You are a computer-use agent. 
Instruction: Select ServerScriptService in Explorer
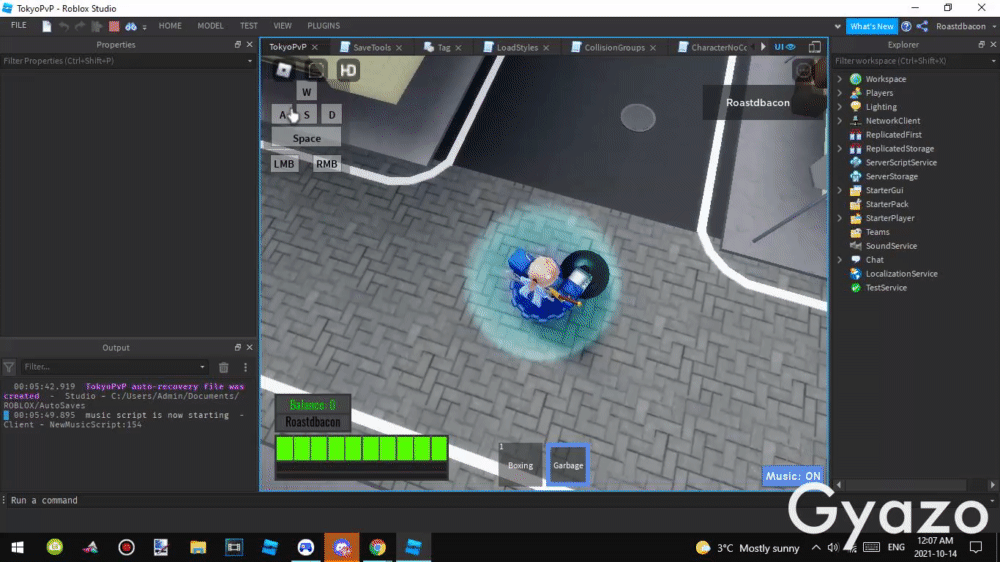(901, 163)
